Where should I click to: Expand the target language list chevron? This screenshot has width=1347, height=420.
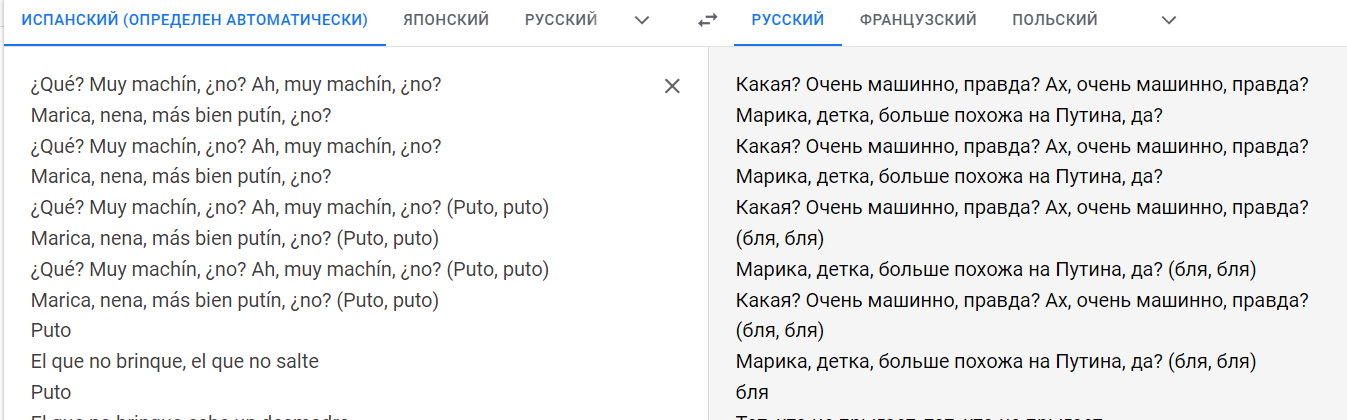(1168, 20)
